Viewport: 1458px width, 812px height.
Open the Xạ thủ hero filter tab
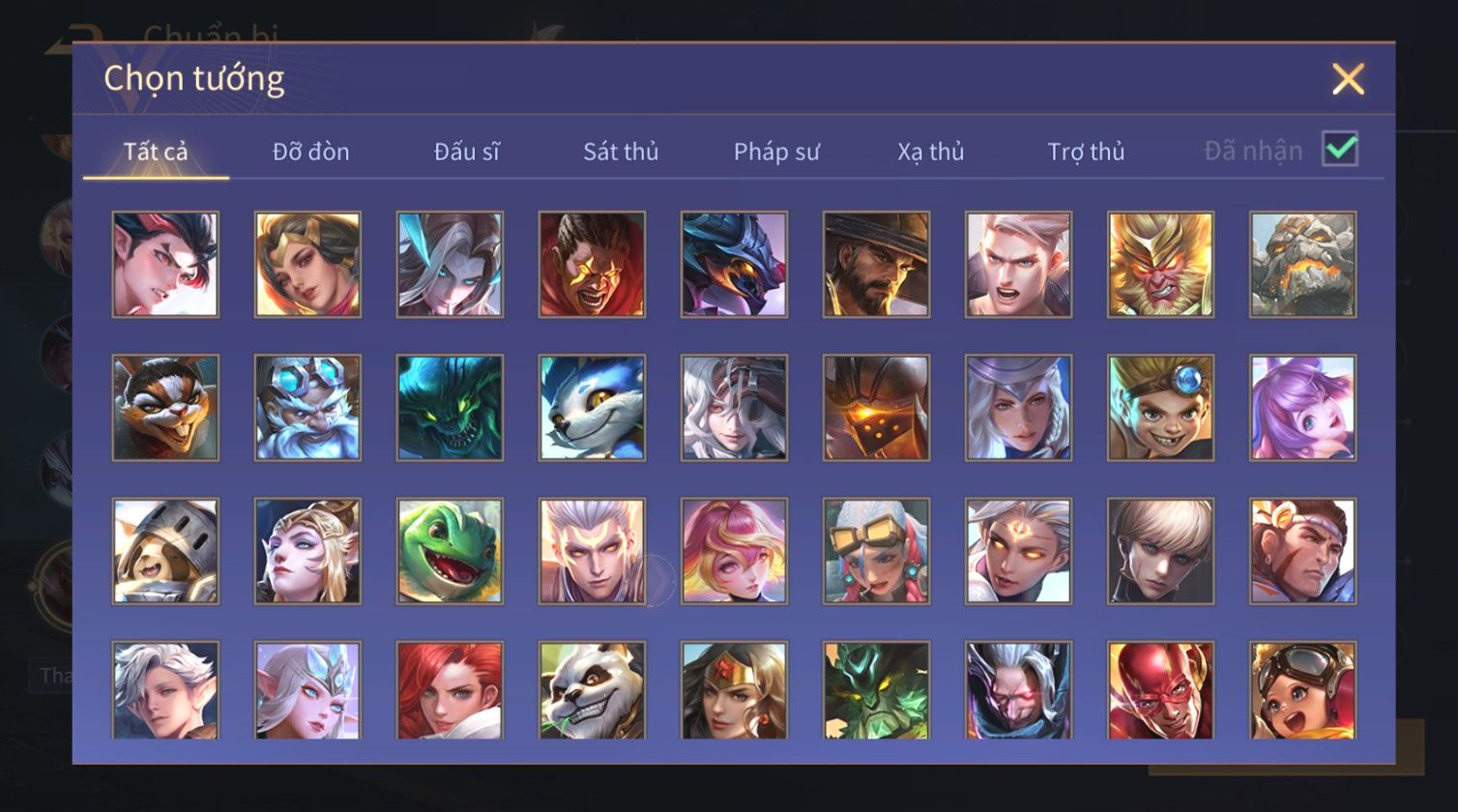931,152
